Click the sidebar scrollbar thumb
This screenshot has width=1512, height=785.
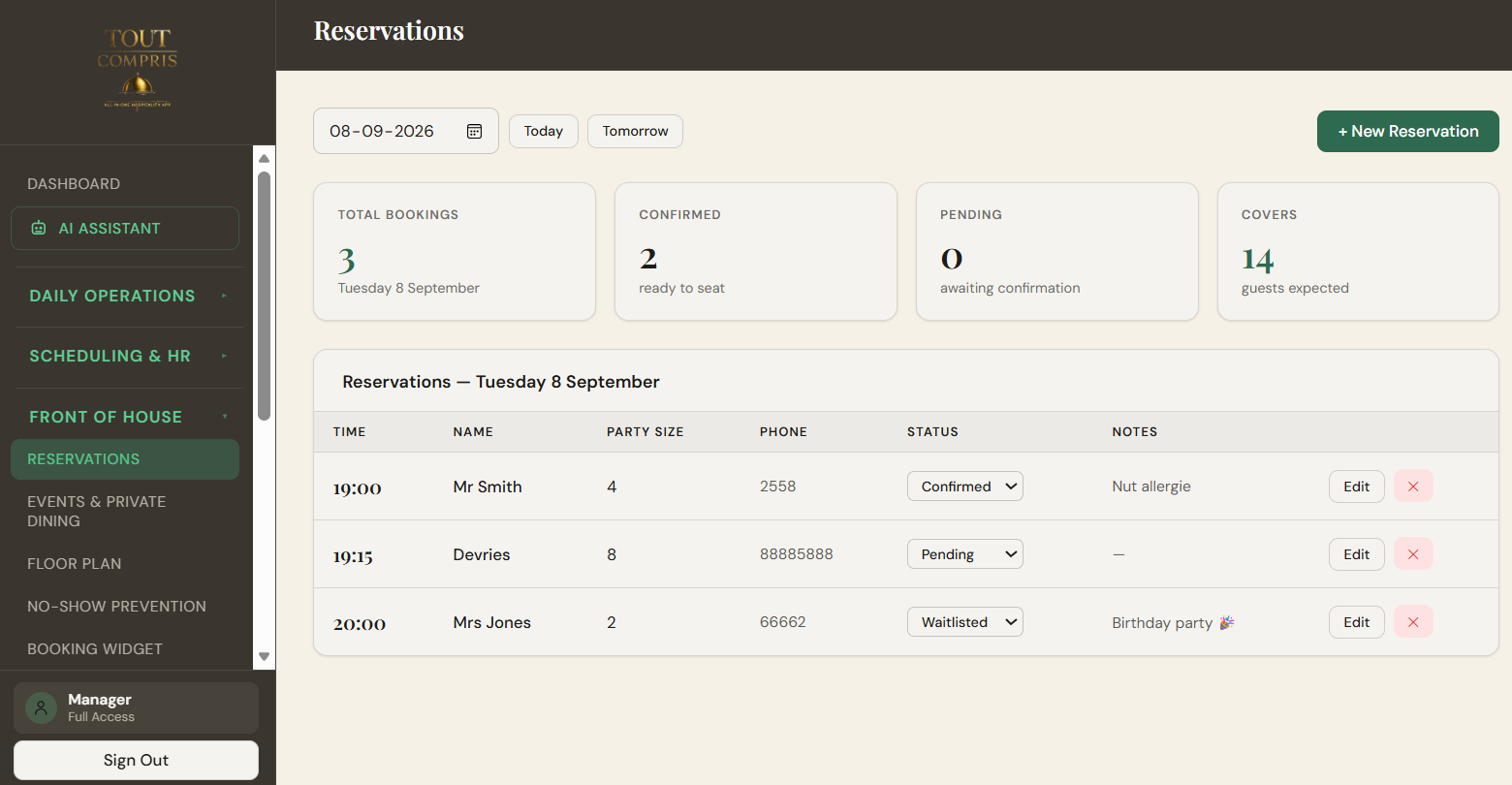264,296
